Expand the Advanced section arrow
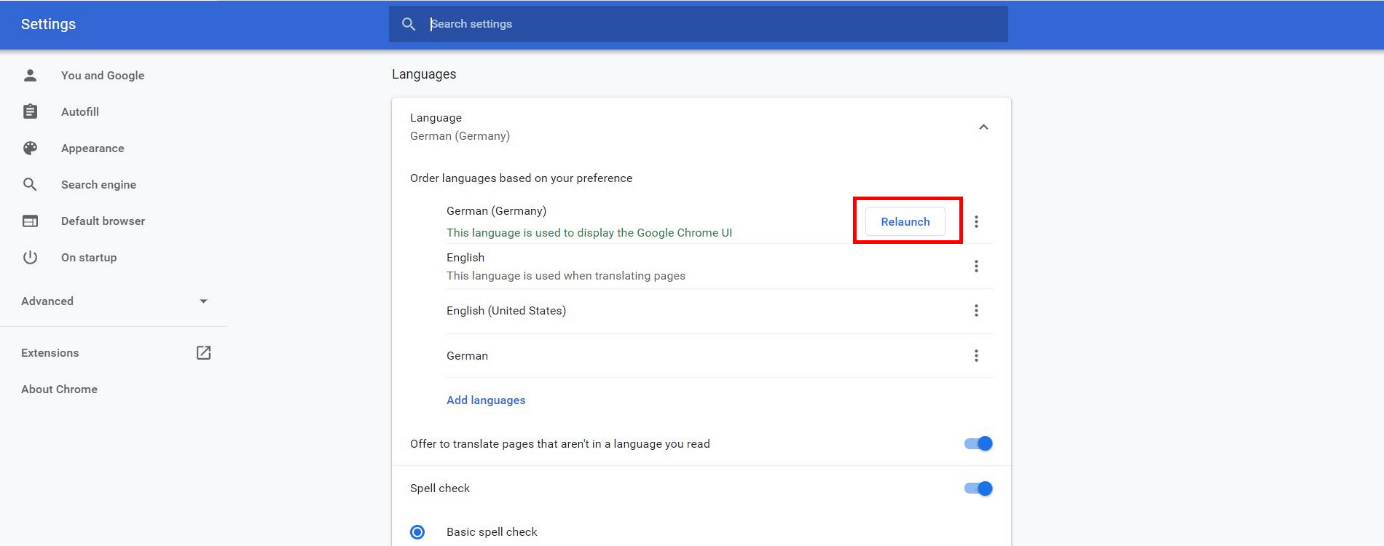This screenshot has height=546, width=1384. pos(203,301)
